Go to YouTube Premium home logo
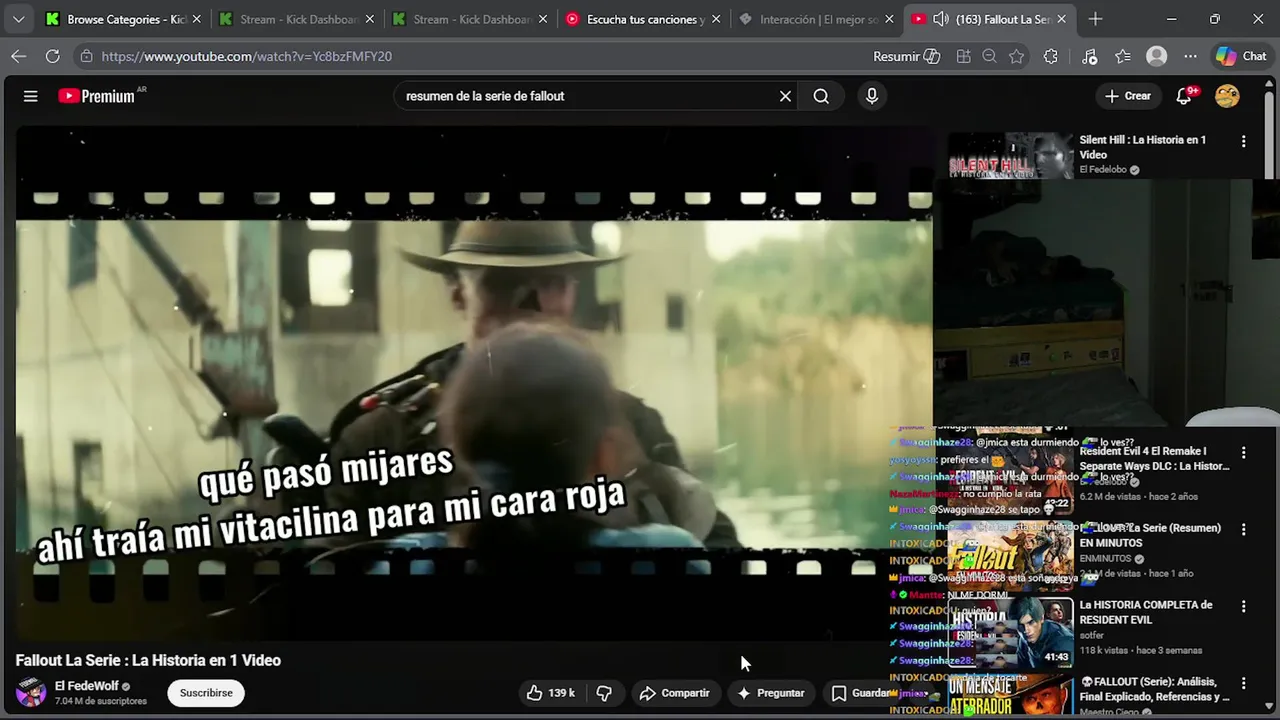 point(97,96)
